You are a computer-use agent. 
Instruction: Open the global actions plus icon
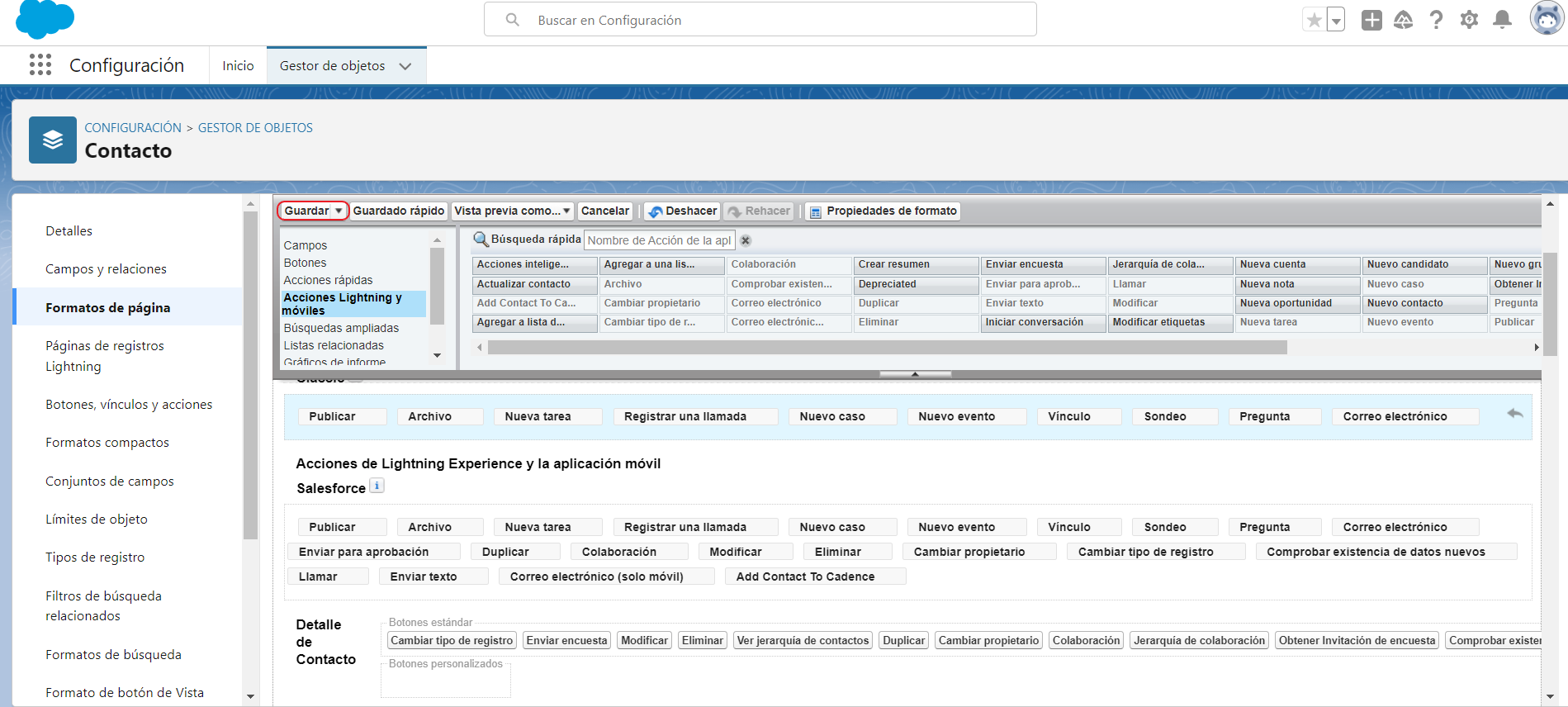pos(1371,19)
